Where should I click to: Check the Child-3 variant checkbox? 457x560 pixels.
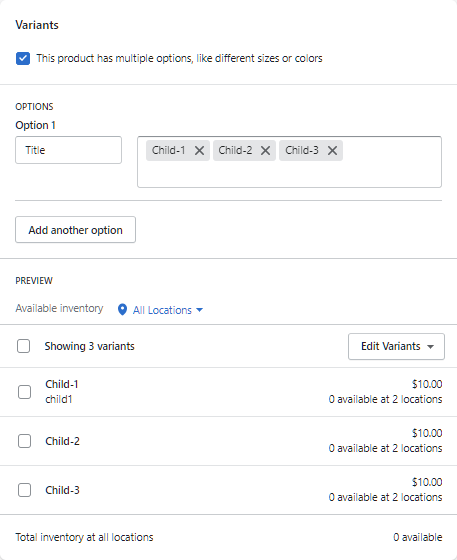[x=24, y=490]
